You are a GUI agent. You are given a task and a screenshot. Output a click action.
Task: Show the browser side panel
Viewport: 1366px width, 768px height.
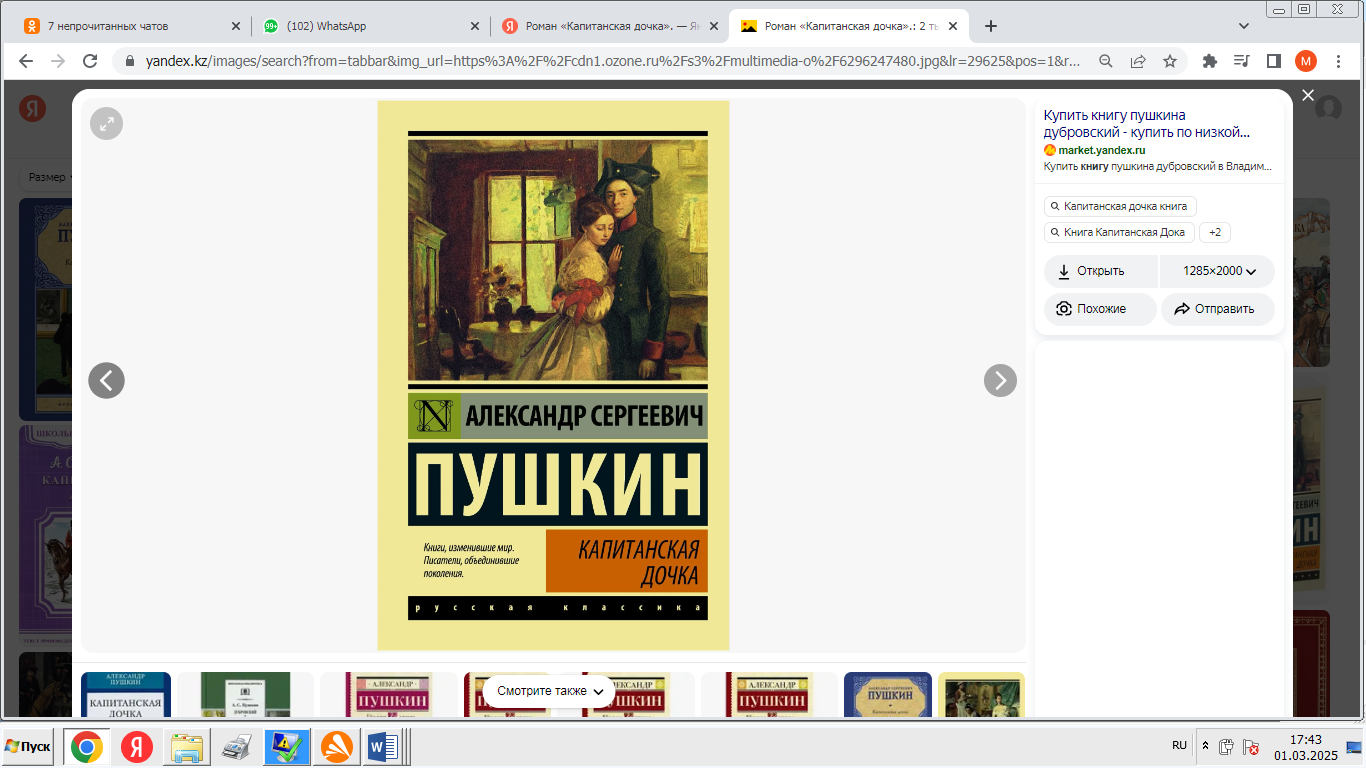[1274, 61]
